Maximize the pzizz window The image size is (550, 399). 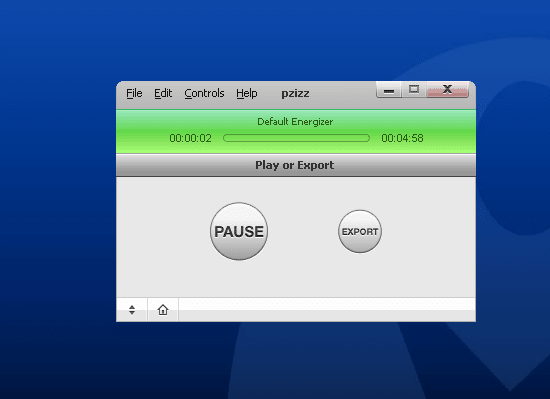(x=414, y=90)
